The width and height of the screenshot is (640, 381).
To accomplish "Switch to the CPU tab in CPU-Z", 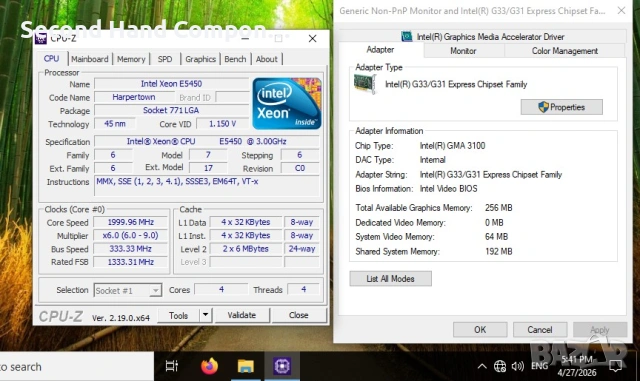I will pyautogui.click(x=51, y=59).
